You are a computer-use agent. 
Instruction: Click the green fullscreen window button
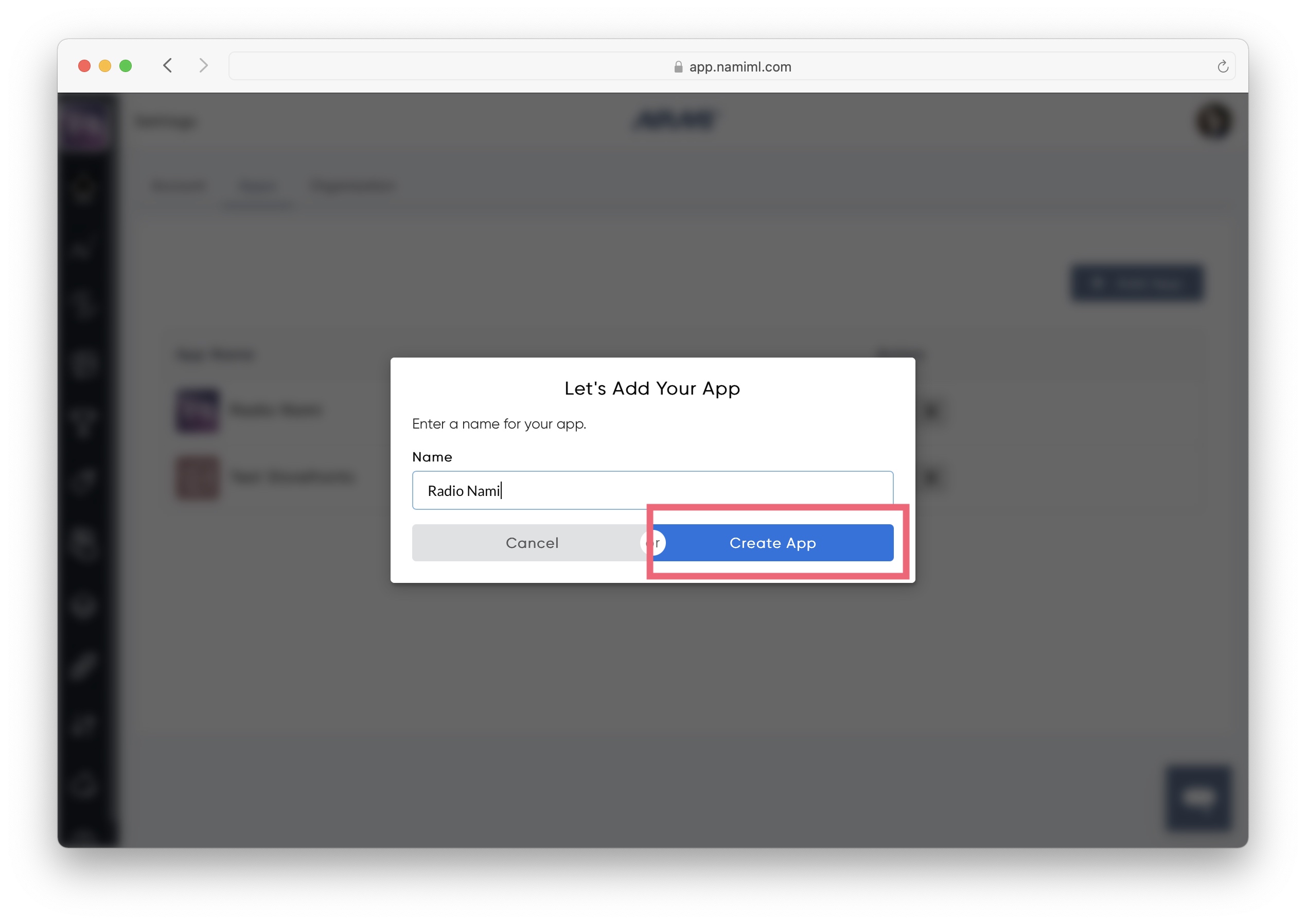126,66
